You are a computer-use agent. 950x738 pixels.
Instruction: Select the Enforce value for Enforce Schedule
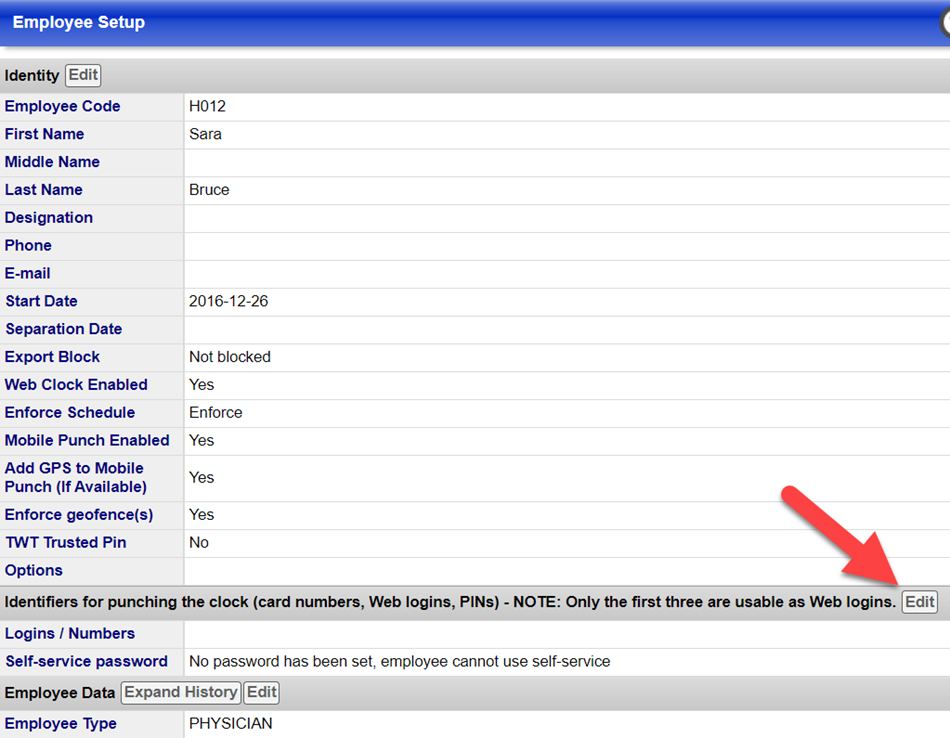pos(216,413)
